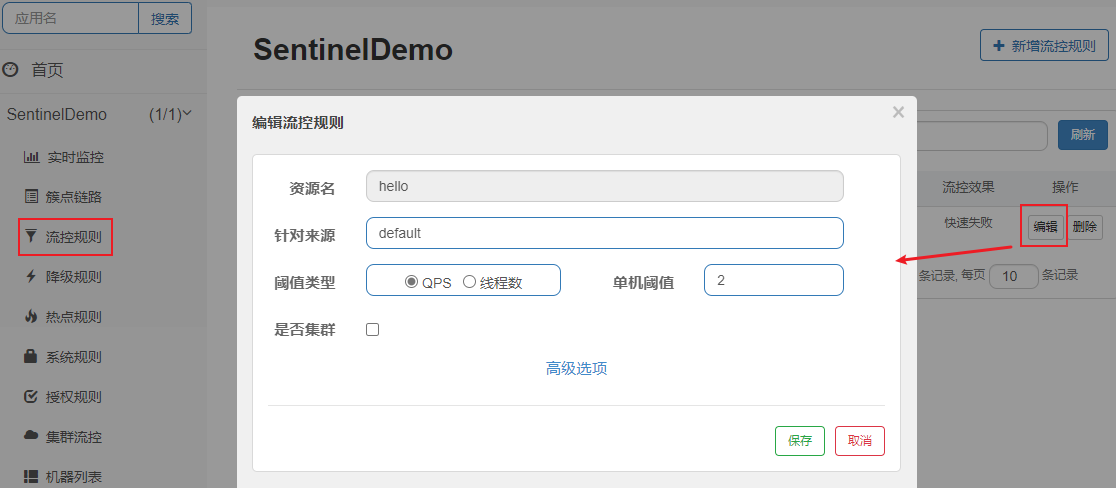Click the lock icon for 系统规则
Image resolution: width=1116 pixels, height=488 pixels.
click(x=31, y=356)
